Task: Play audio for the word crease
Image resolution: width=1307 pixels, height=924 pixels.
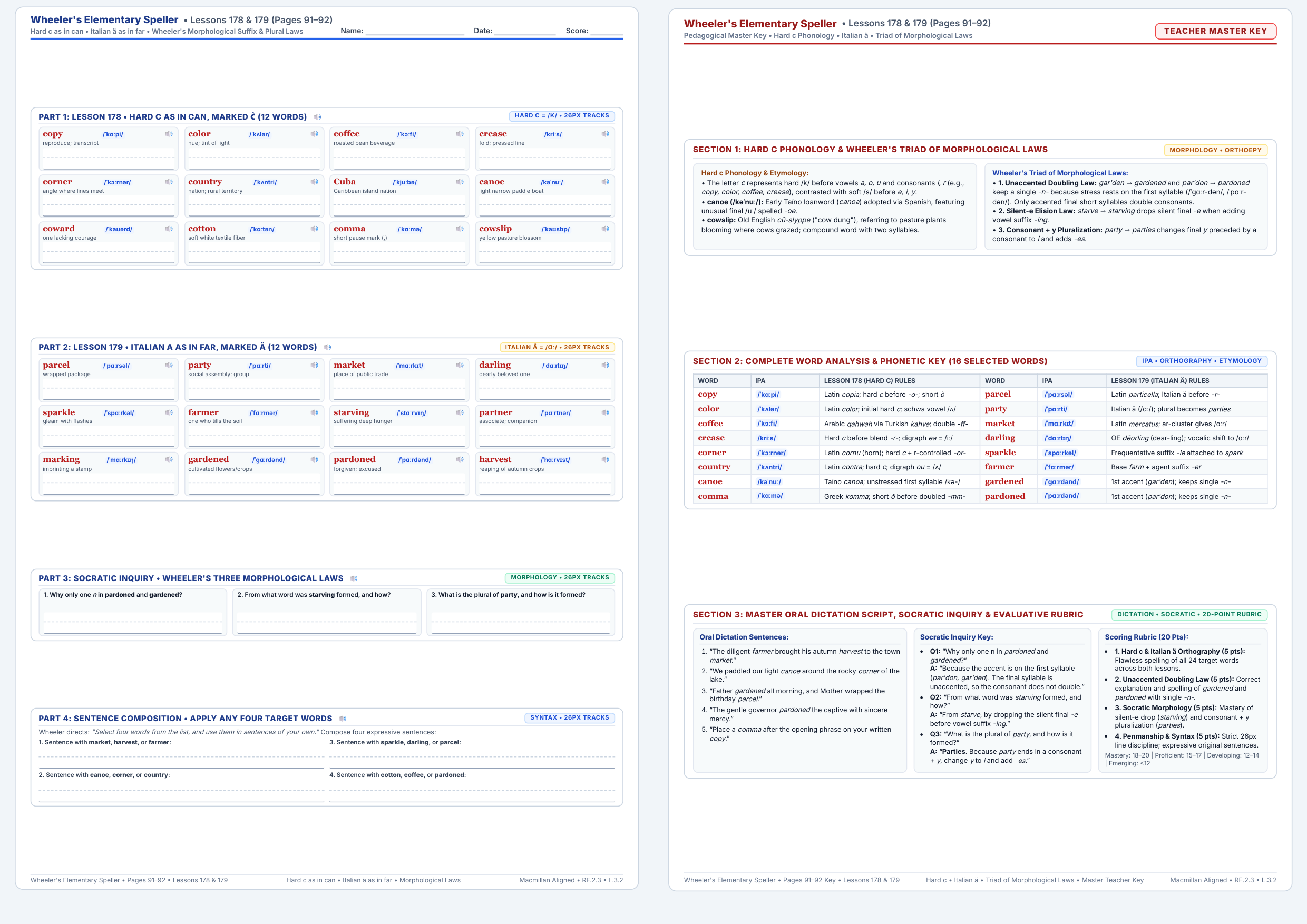Action: coord(605,134)
